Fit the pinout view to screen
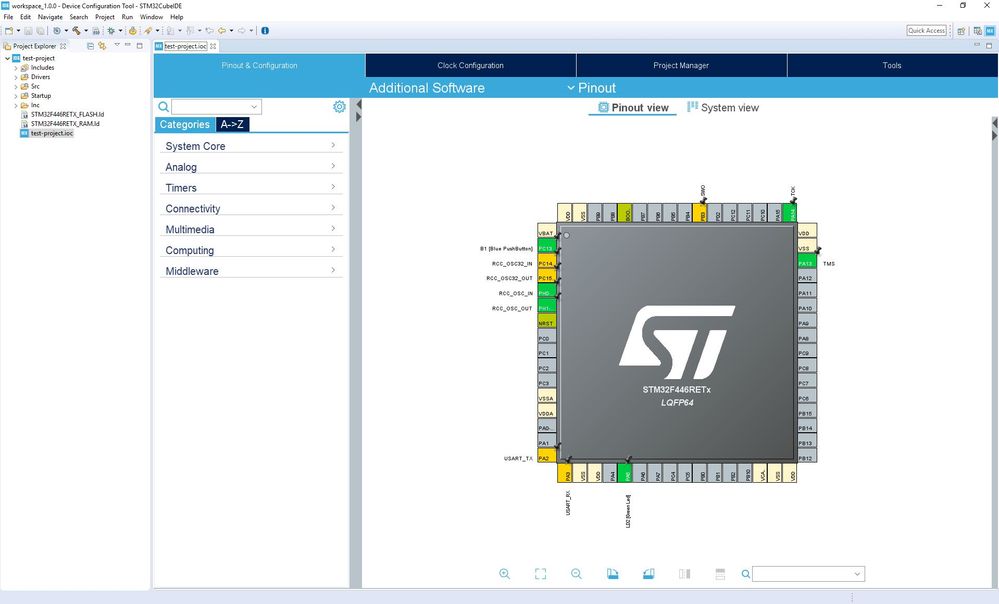Image resolution: width=999 pixels, height=604 pixels. (540, 574)
